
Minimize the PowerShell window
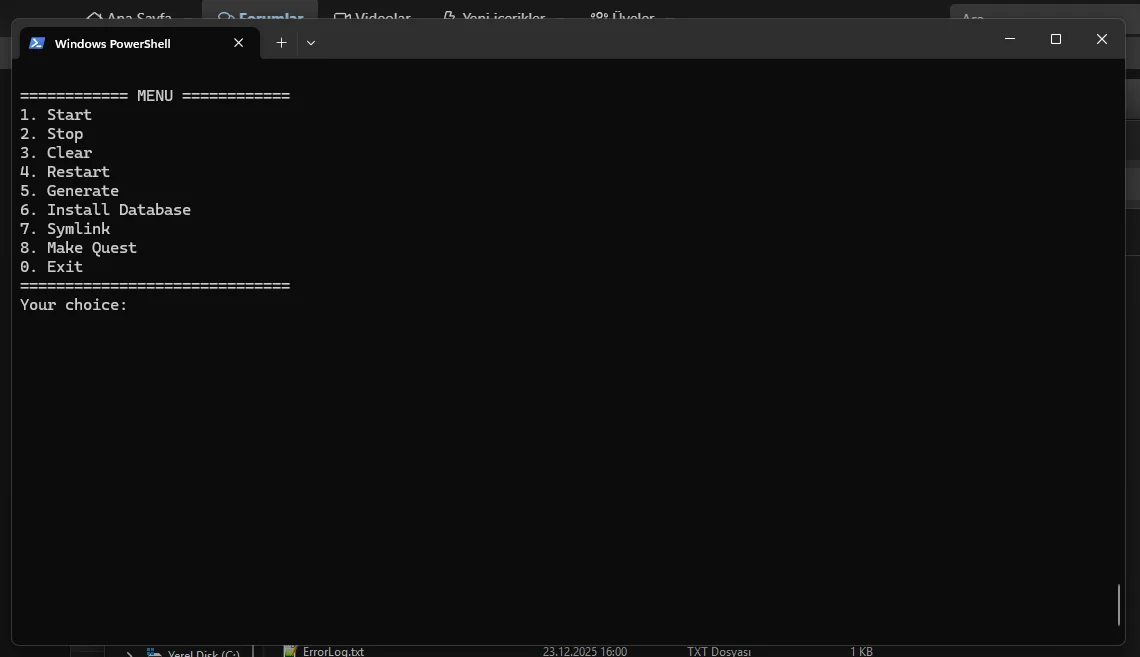(x=1010, y=39)
